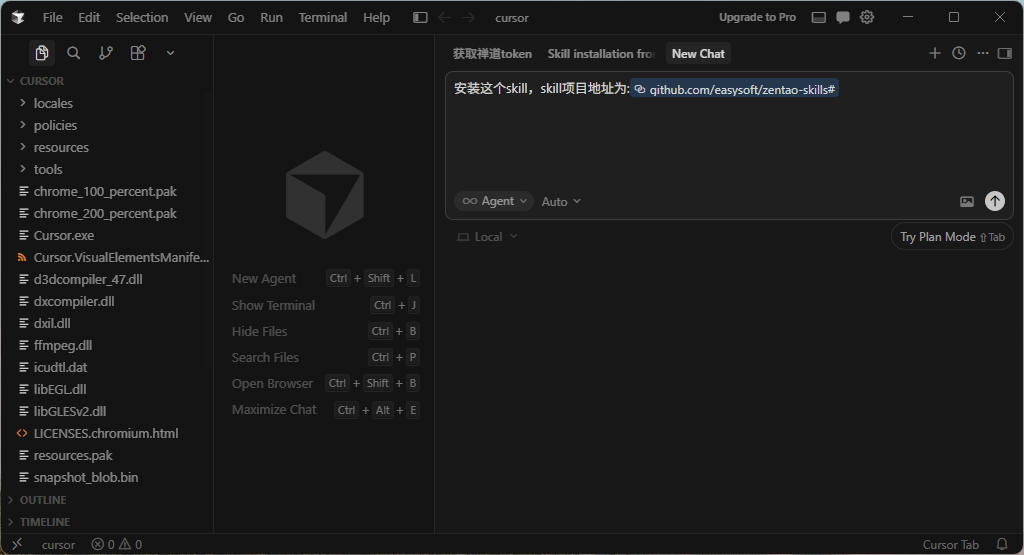The height and width of the screenshot is (555, 1024).
Task: Toggle chat side panel layout icon
Action: 1005,53
